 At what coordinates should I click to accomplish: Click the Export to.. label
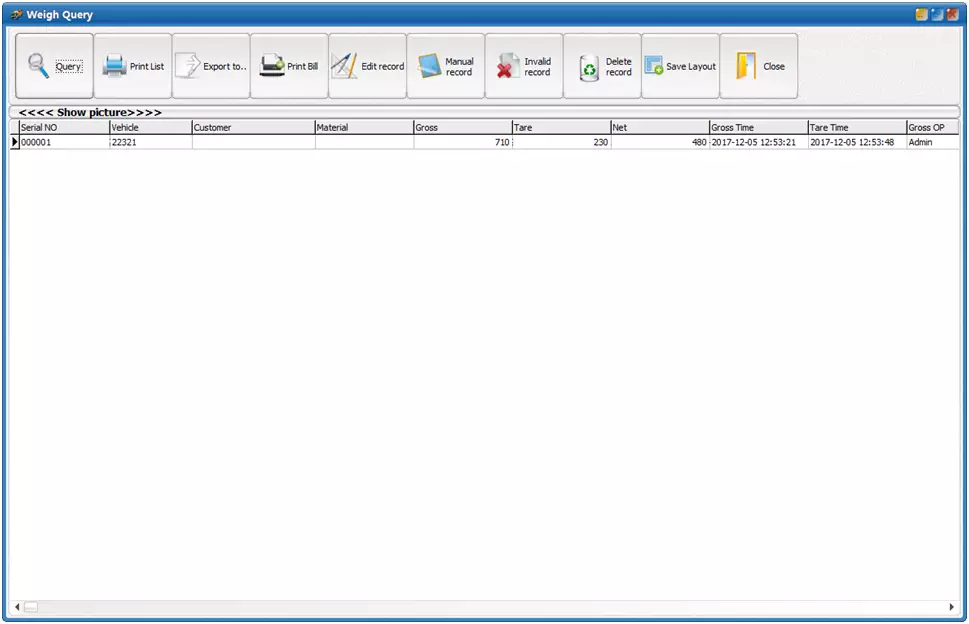coord(225,66)
